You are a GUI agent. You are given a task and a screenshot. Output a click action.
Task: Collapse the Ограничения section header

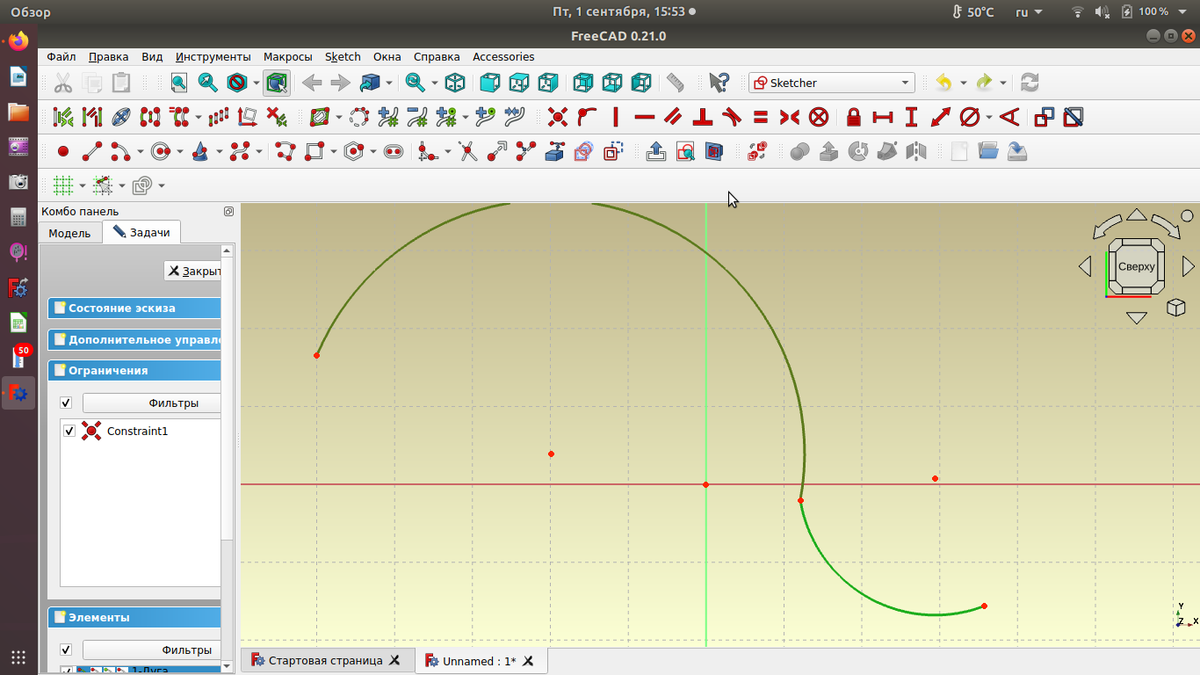coord(135,370)
